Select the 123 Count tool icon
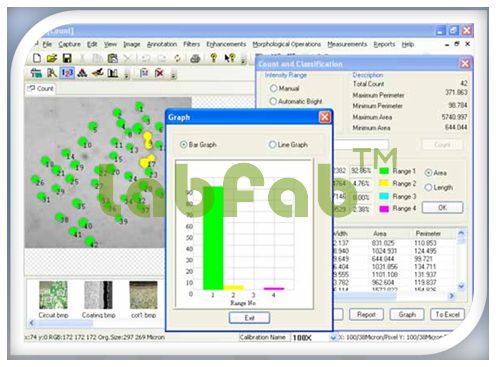The image size is (496, 367). click(x=67, y=73)
